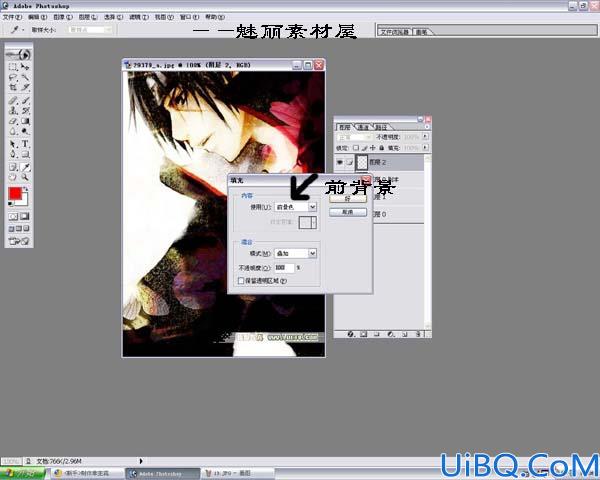
Task: Select the Magic Wand tool
Action: pyautogui.click(x=25, y=77)
